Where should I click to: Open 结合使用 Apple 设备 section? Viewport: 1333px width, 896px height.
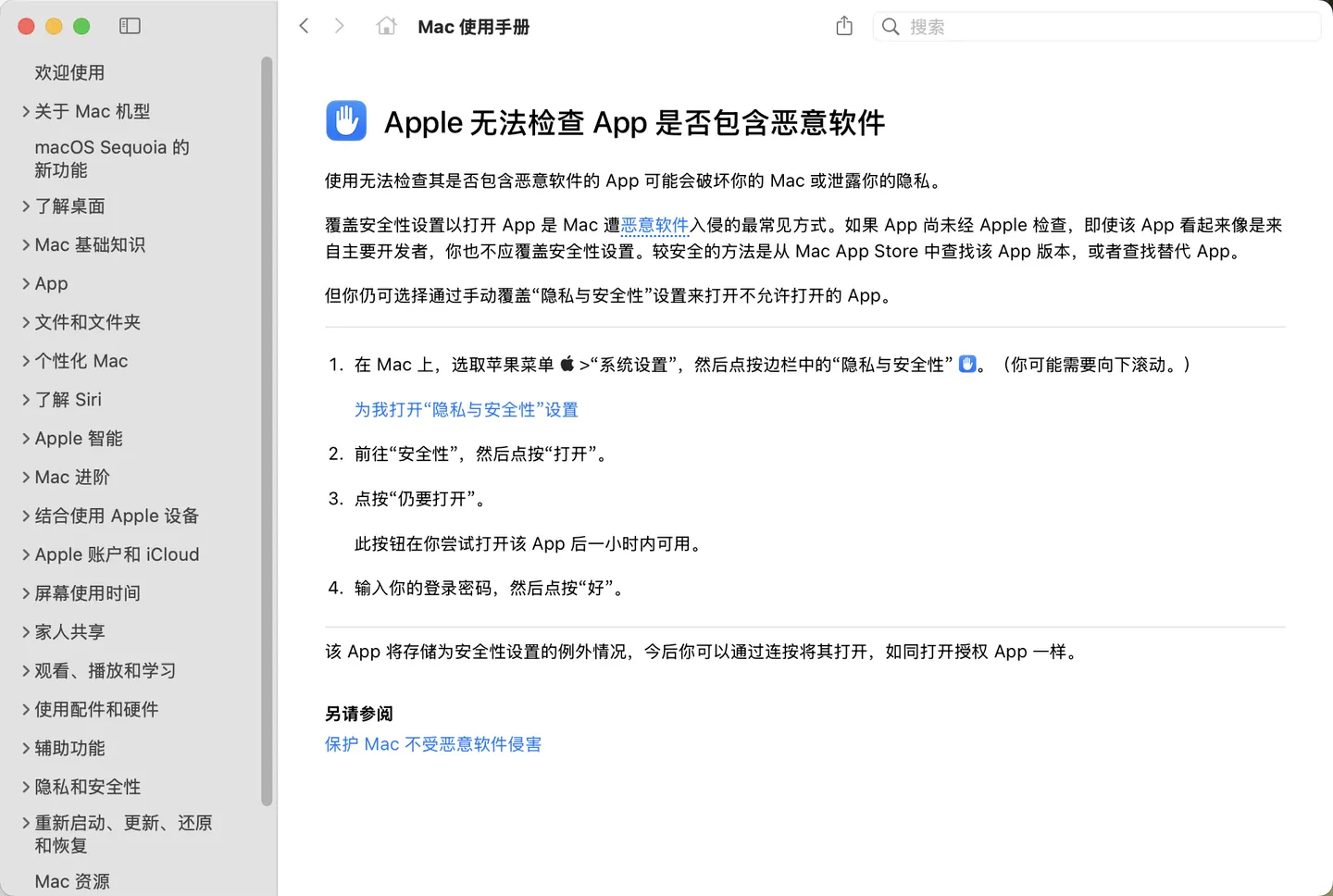117,516
